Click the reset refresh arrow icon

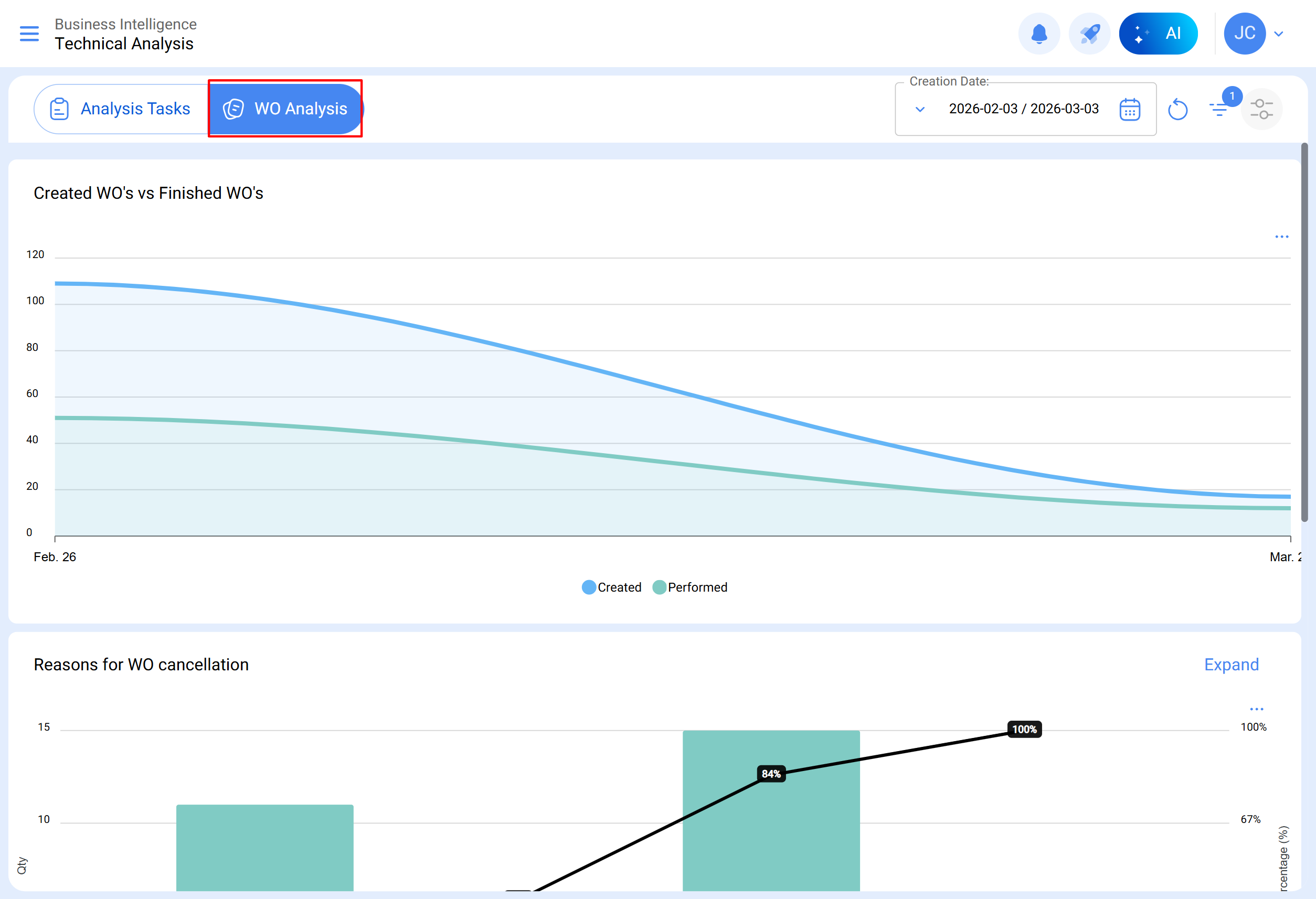1177,109
